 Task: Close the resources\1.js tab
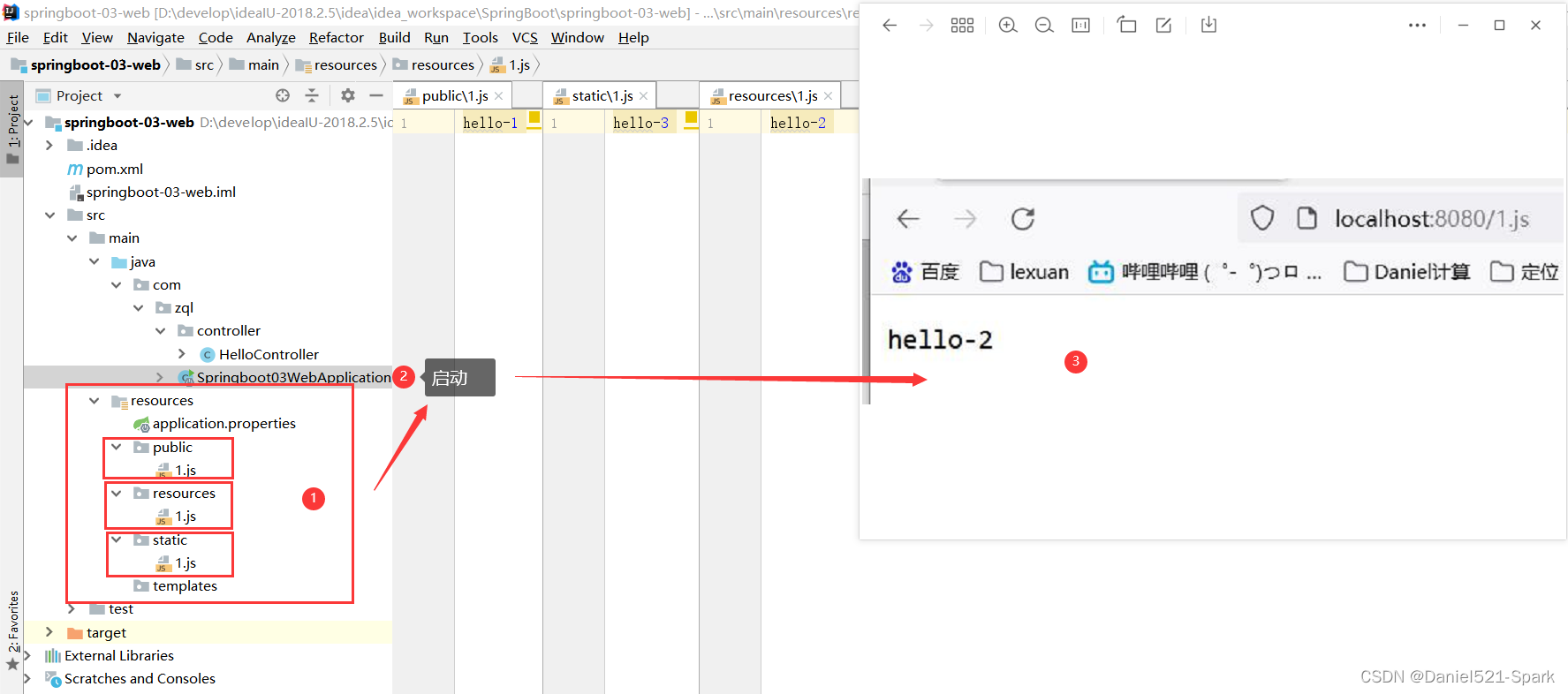click(x=829, y=96)
